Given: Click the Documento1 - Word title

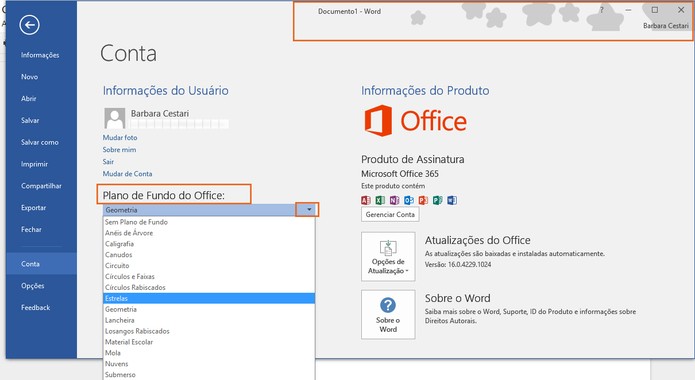Looking at the screenshot, I should [x=349, y=12].
